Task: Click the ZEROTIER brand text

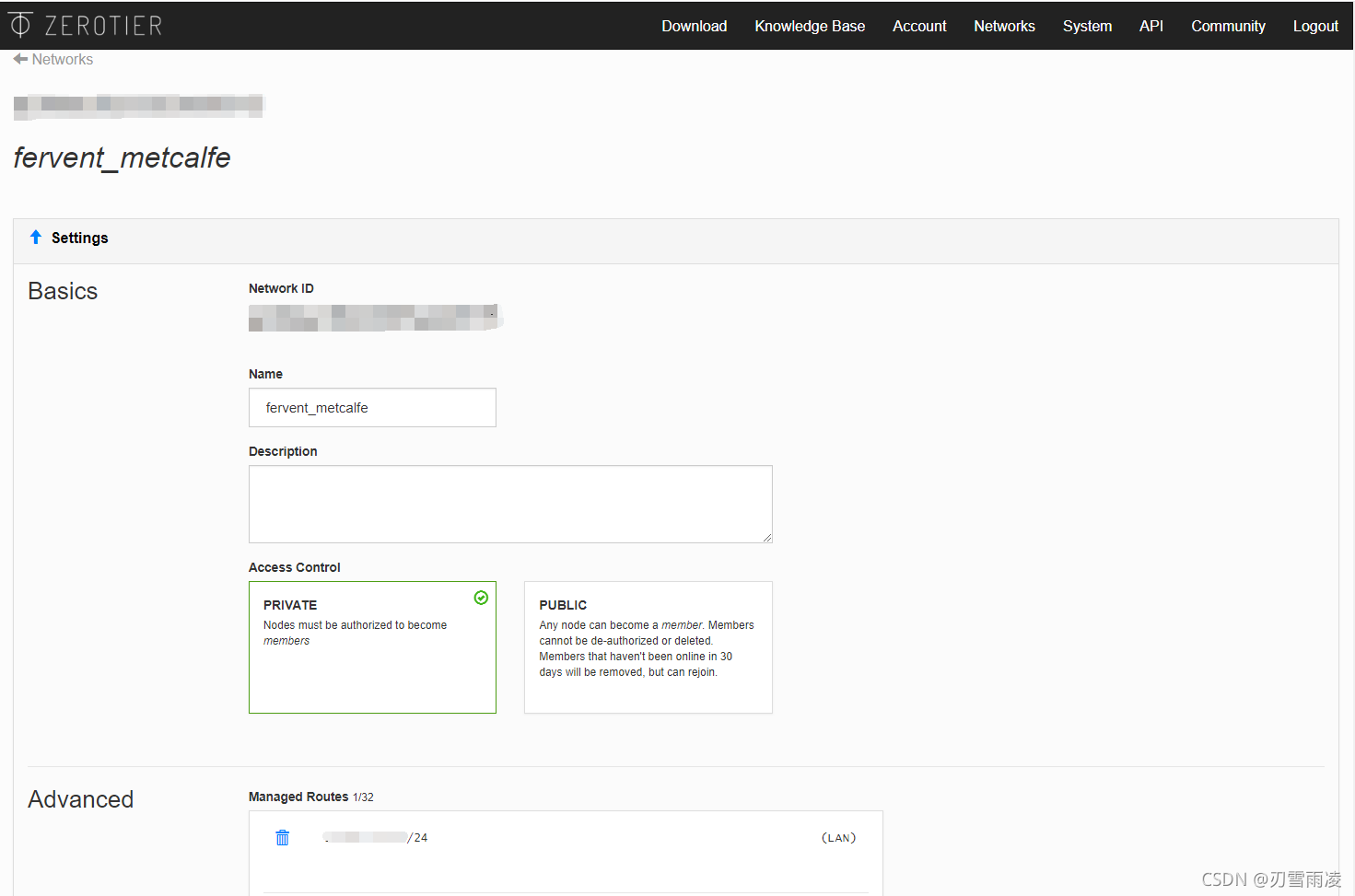Action: [103, 26]
